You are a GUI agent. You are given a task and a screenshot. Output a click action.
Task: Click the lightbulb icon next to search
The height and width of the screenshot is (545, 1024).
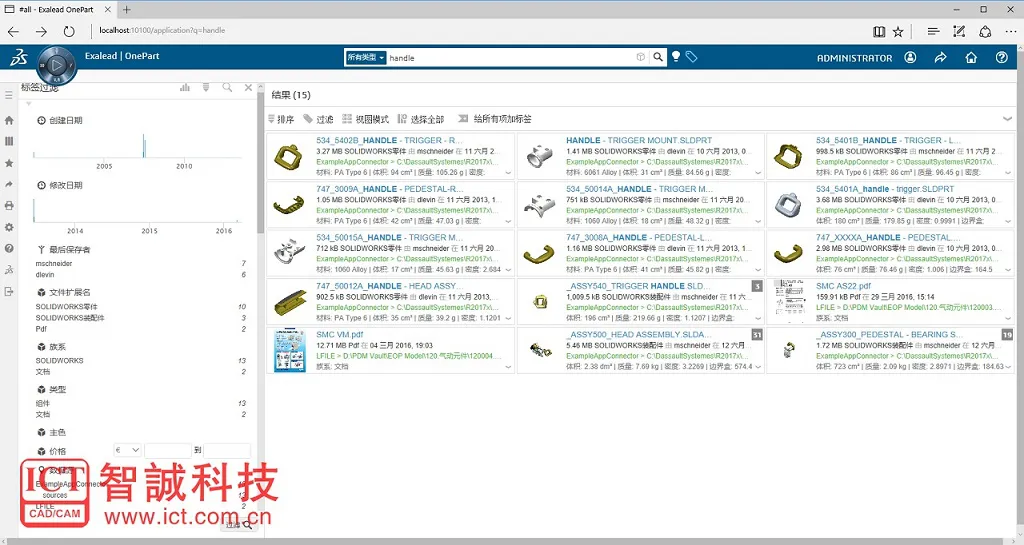tap(676, 58)
